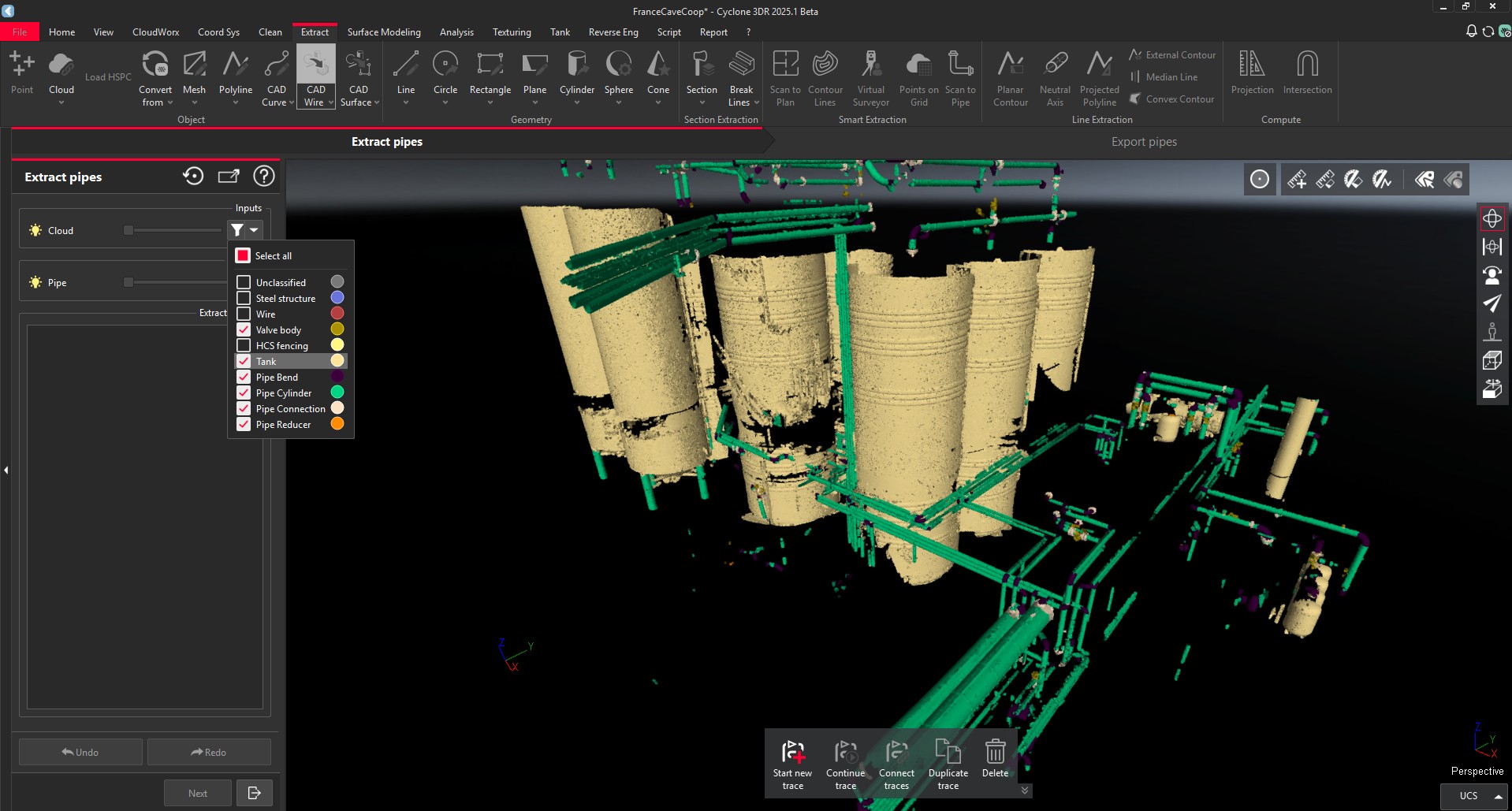Image resolution: width=1512 pixels, height=811 pixels.
Task: Enable the Steel structure classification
Action: (x=243, y=297)
